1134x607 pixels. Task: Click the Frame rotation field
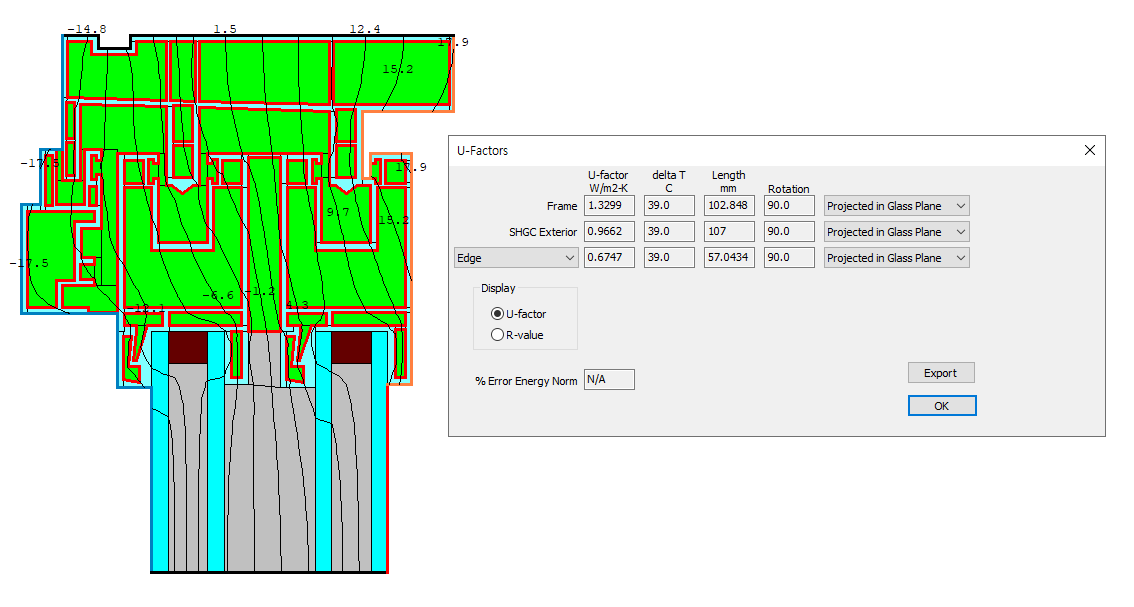pyautogui.click(x=787, y=206)
